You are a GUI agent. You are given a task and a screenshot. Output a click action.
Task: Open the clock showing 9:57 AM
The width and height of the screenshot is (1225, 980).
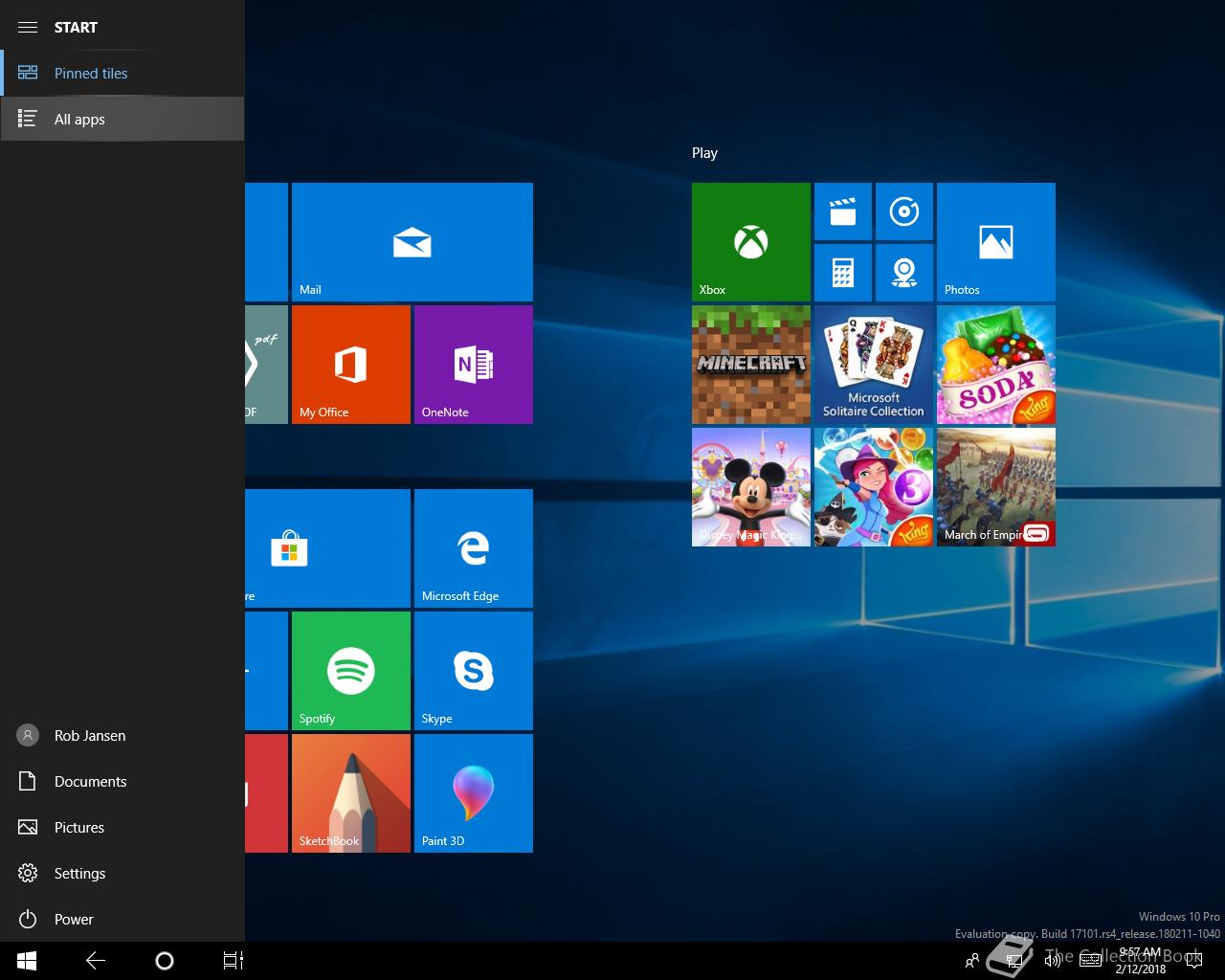click(1140, 961)
